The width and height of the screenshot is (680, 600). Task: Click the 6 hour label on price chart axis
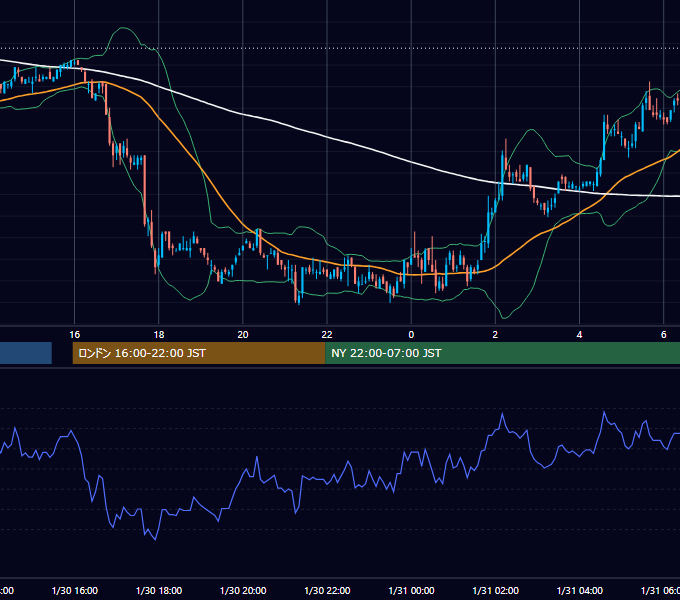(x=664, y=334)
